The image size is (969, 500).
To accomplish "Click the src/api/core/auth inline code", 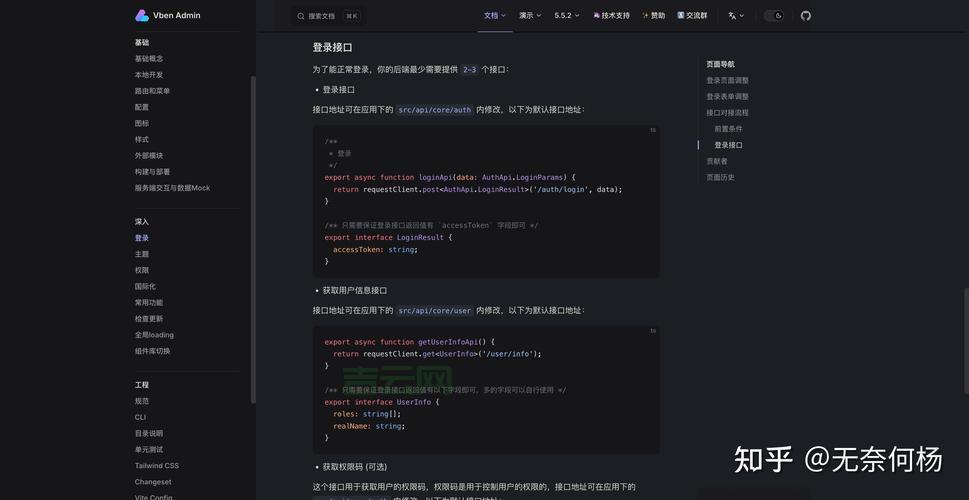I will (434, 110).
